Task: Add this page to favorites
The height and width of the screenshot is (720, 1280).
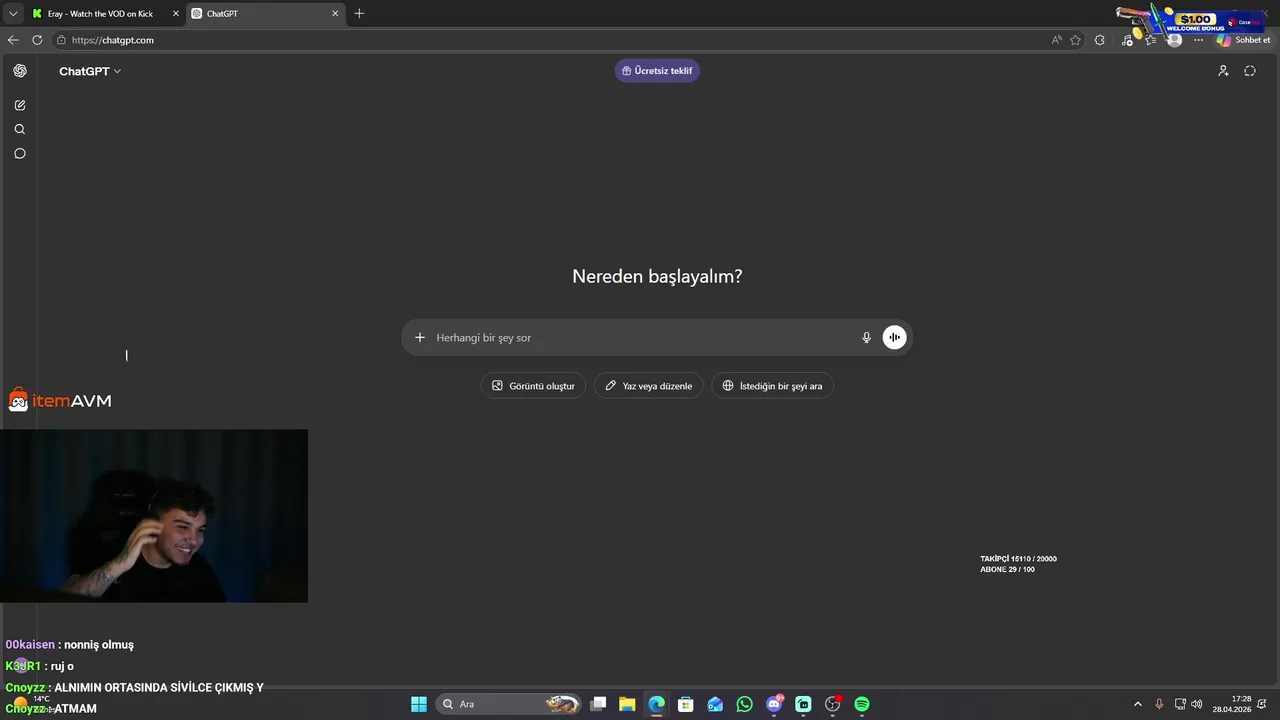Action: tap(1076, 40)
